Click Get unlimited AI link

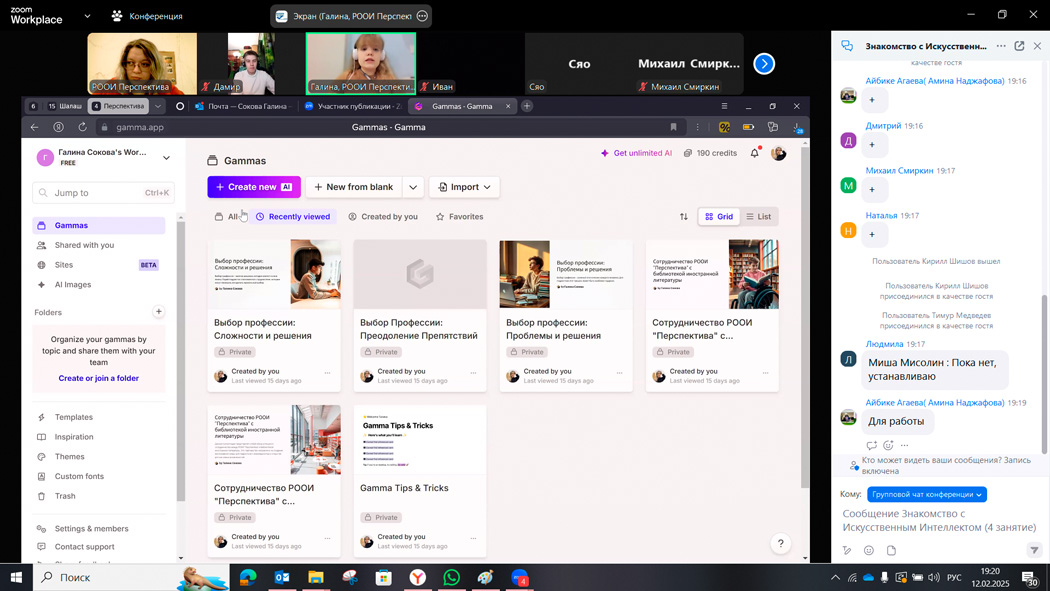[x=636, y=153]
